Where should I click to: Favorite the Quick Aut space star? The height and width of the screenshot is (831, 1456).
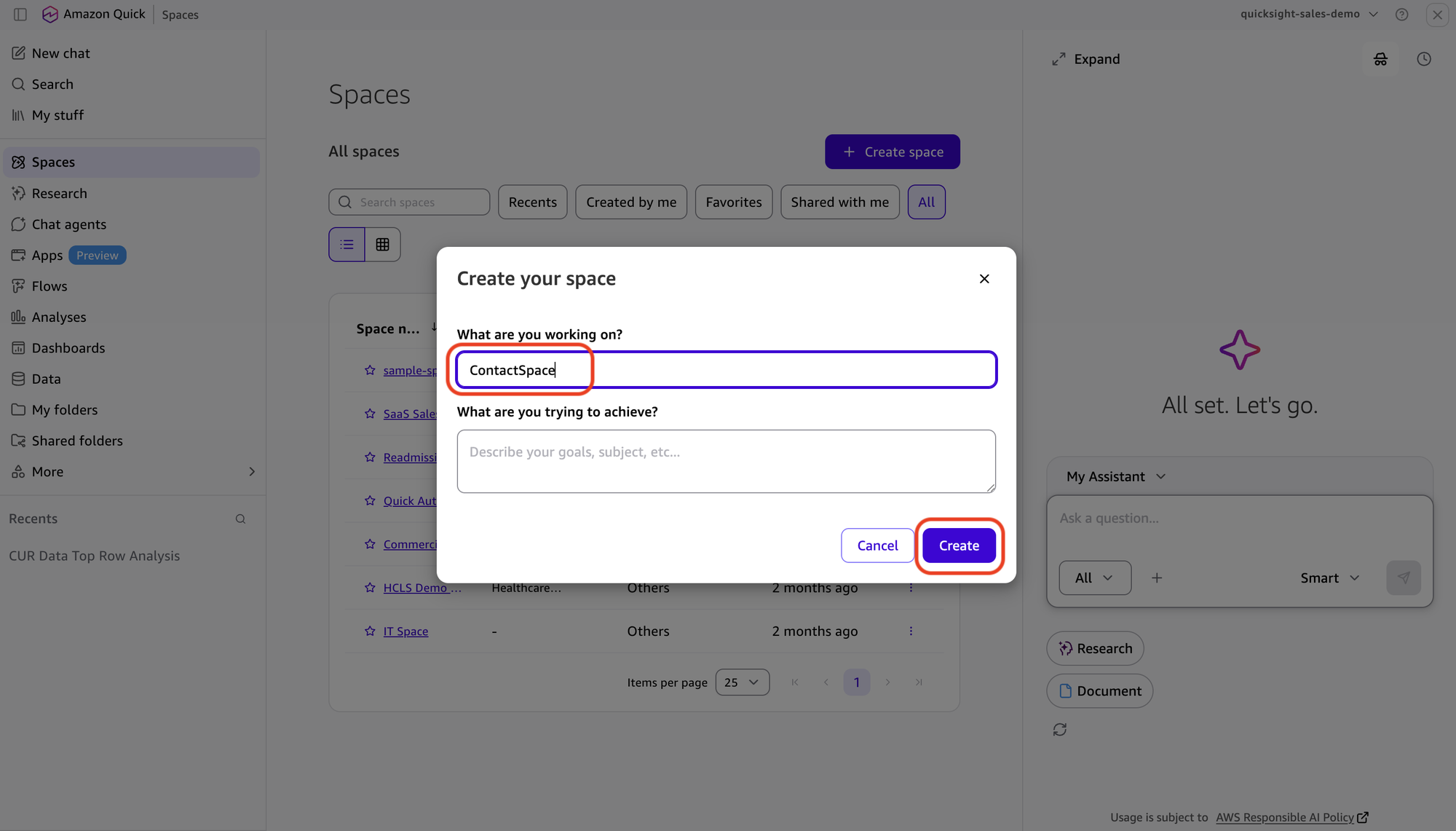(x=370, y=500)
